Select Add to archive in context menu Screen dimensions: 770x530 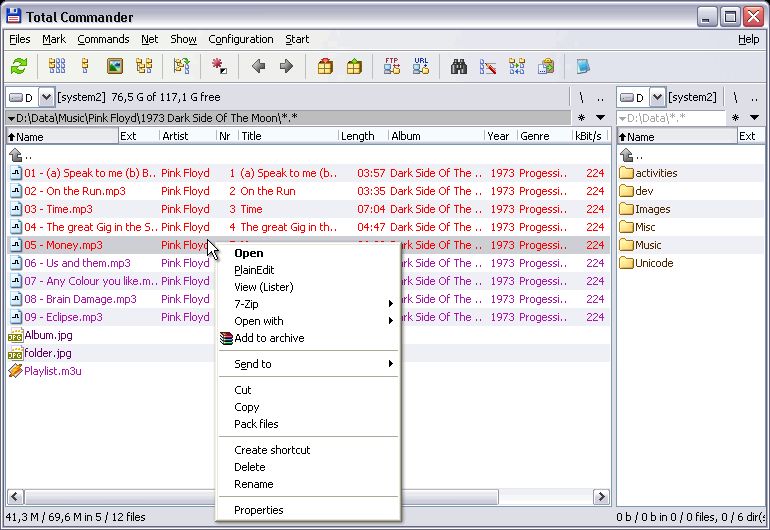coord(268,338)
